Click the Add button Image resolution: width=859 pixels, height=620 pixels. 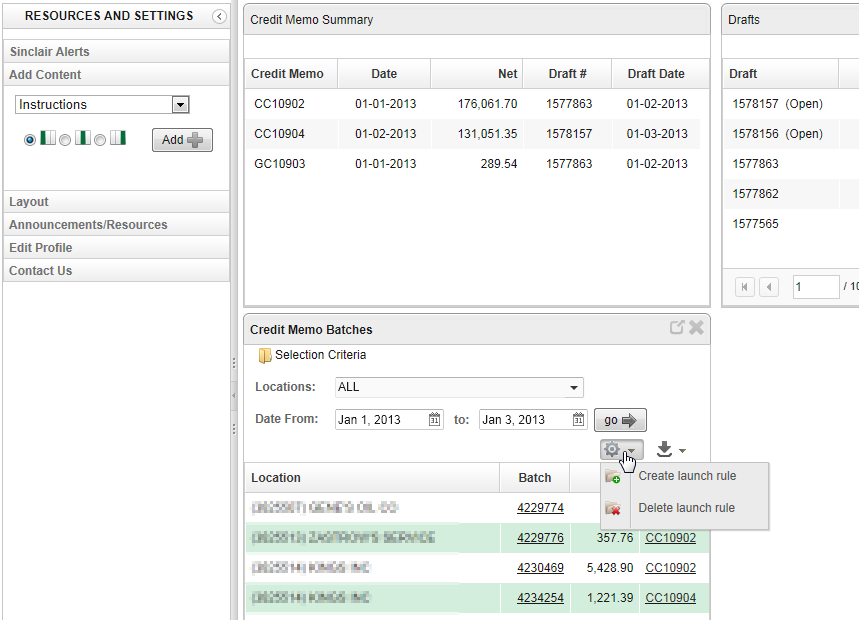[x=182, y=140]
